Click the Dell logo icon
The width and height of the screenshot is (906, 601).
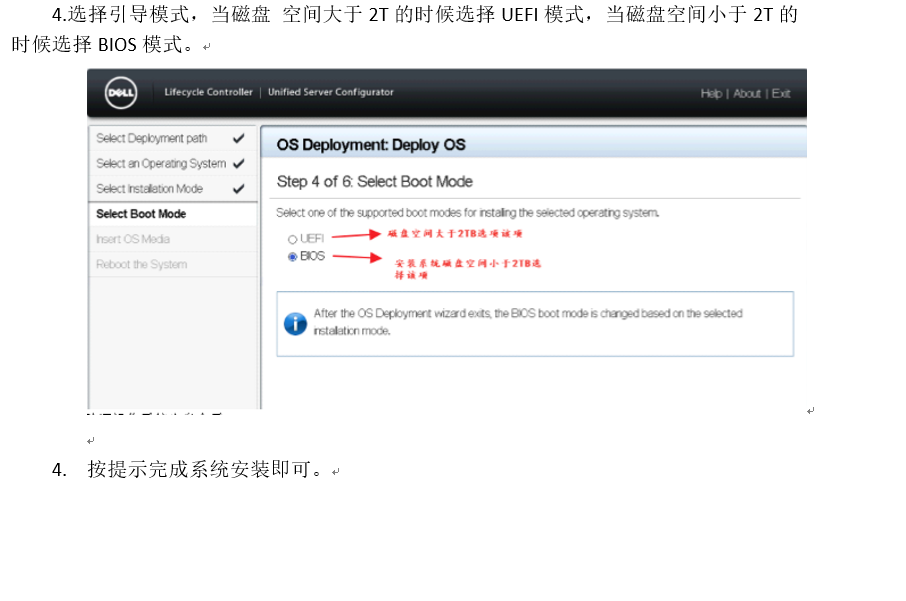point(121,93)
